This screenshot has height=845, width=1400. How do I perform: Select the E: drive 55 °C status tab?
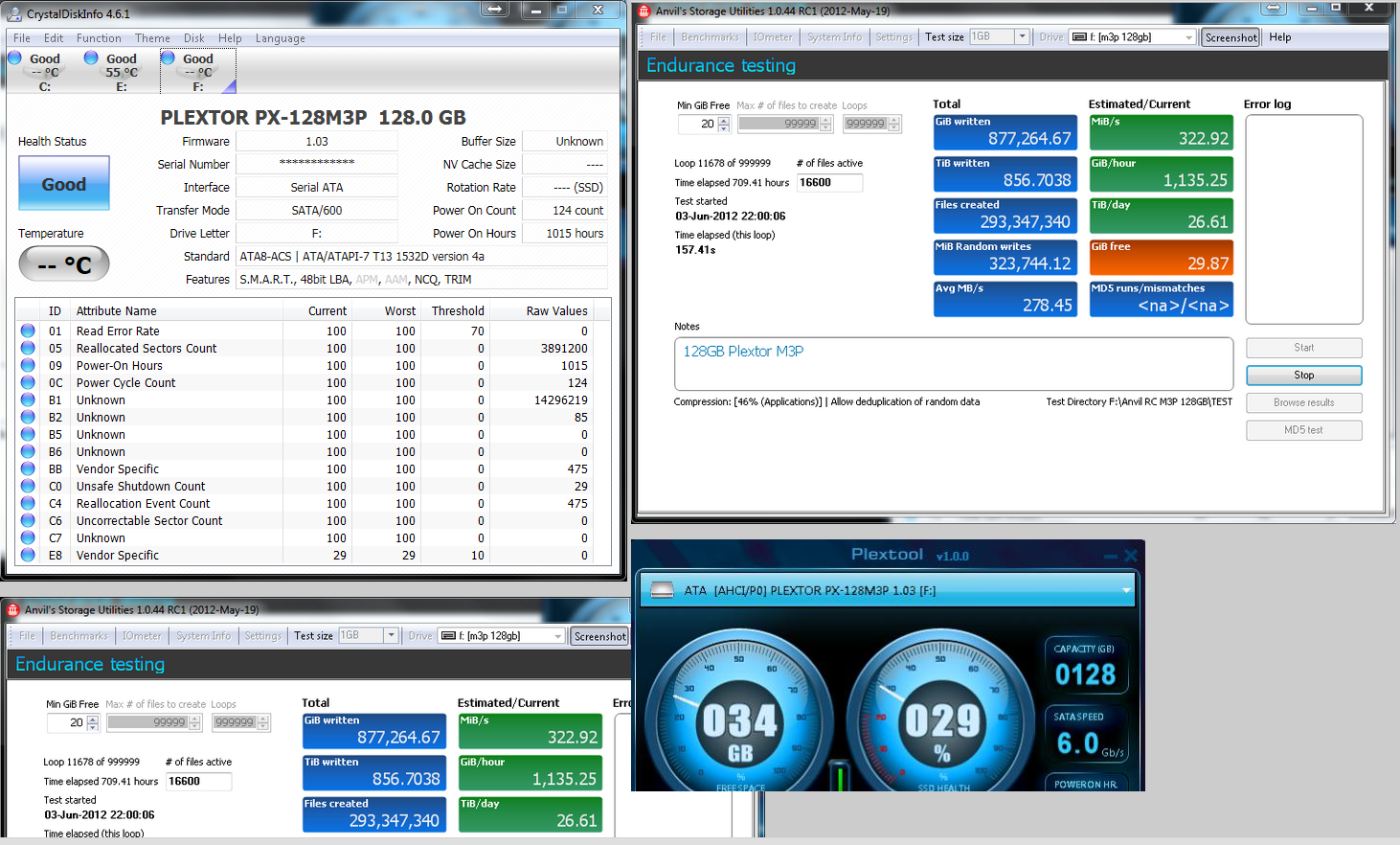(121, 72)
